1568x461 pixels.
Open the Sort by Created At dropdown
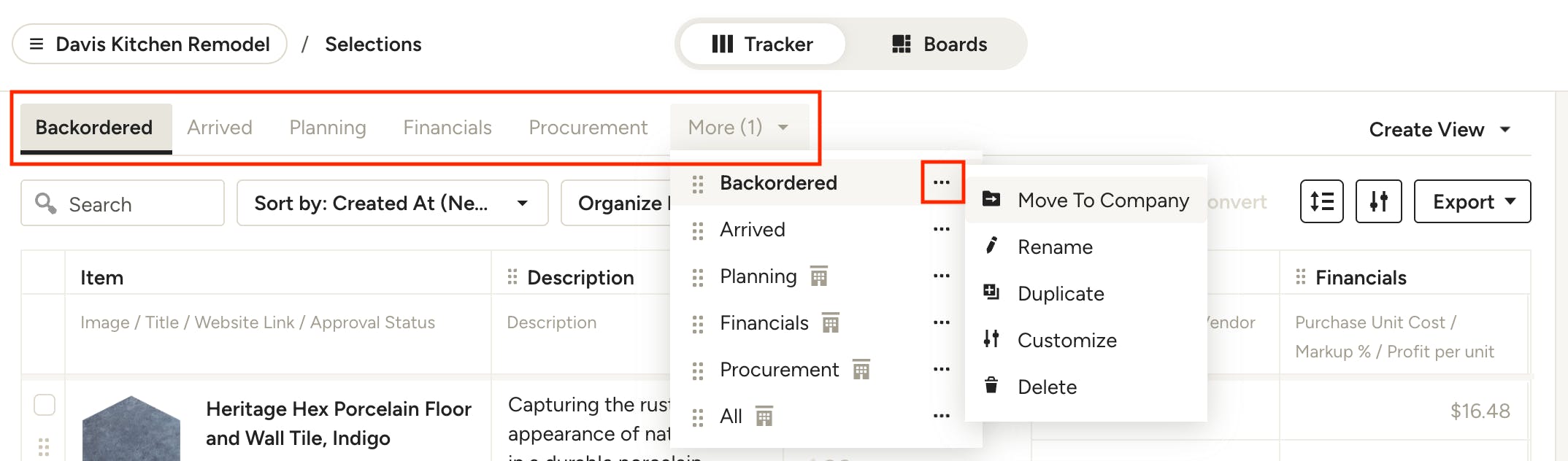pyautogui.click(x=392, y=203)
